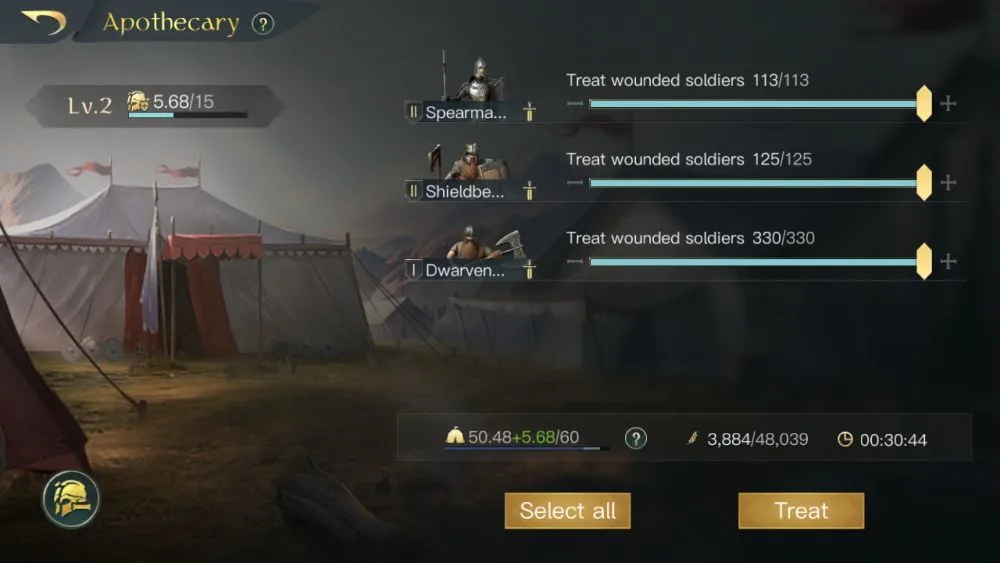Open the helmet icon in the corner
This screenshot has height=563, width=1000.
point(71,499)
